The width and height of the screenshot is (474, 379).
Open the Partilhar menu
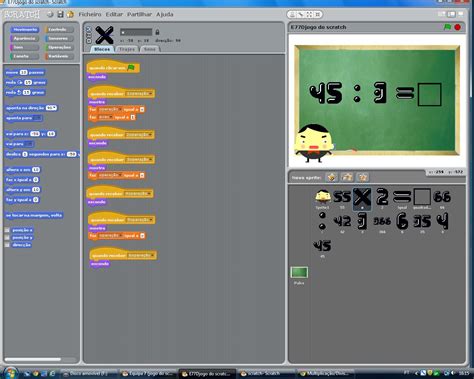pos(139,14)
